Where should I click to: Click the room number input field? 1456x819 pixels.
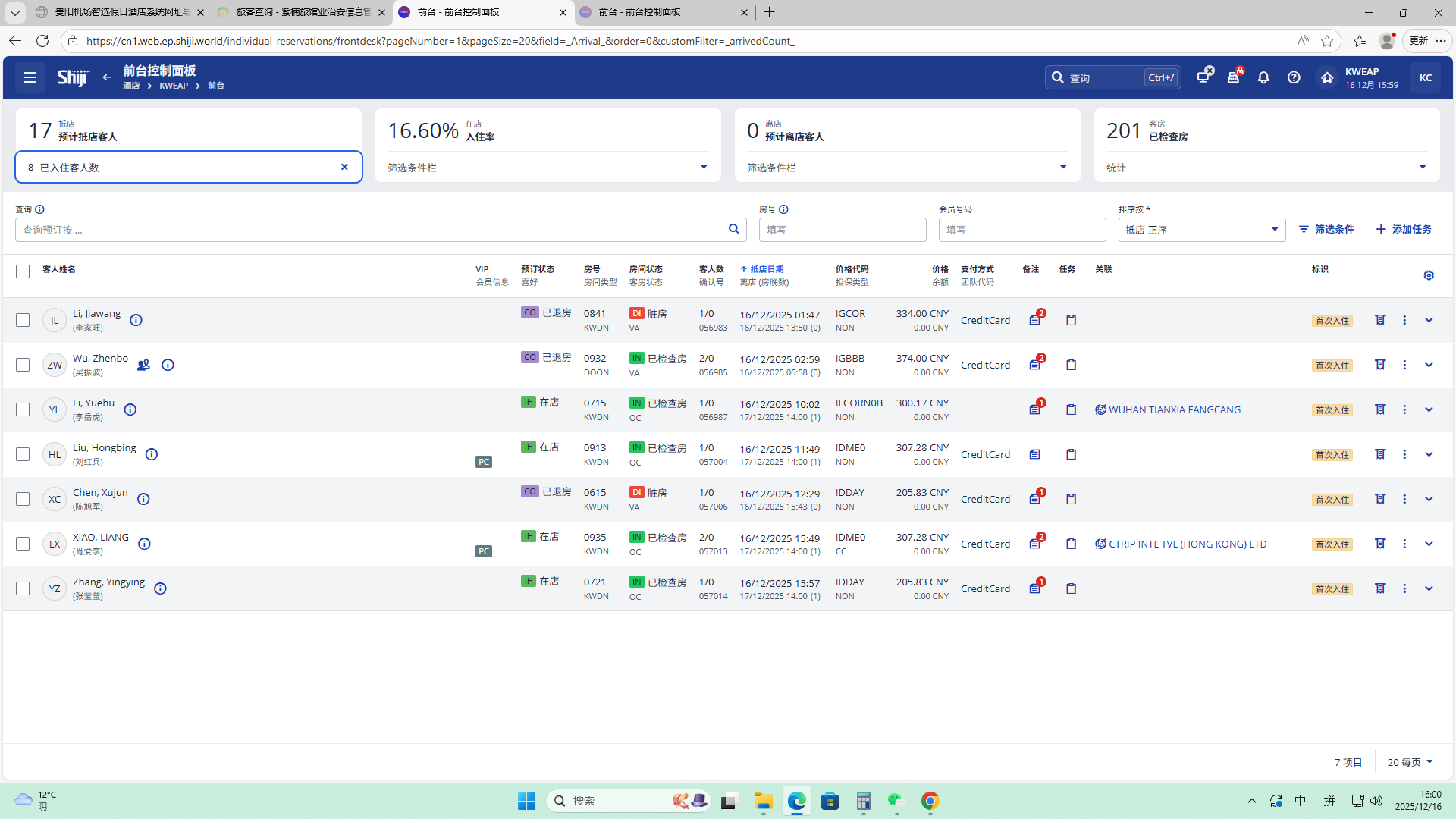pyautogui.click(x=842, y=230)
